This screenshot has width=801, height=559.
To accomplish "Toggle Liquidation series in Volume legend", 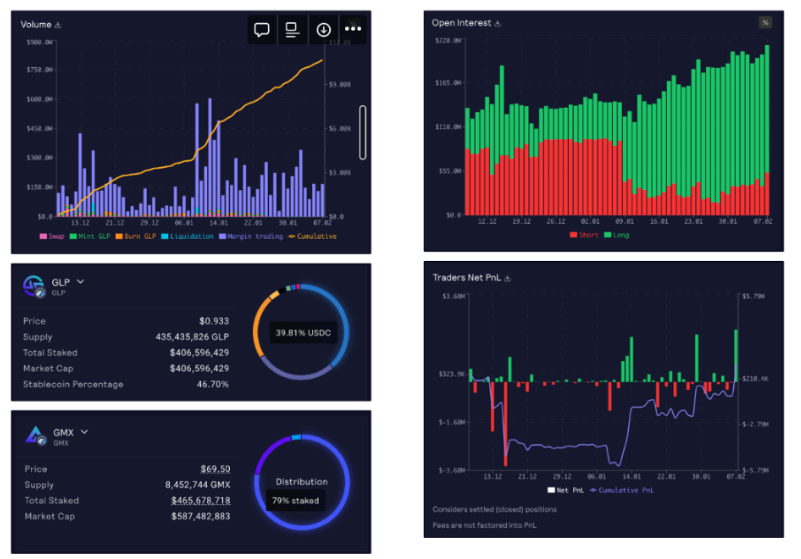I will pyautogui.click(x=187, y=236).
